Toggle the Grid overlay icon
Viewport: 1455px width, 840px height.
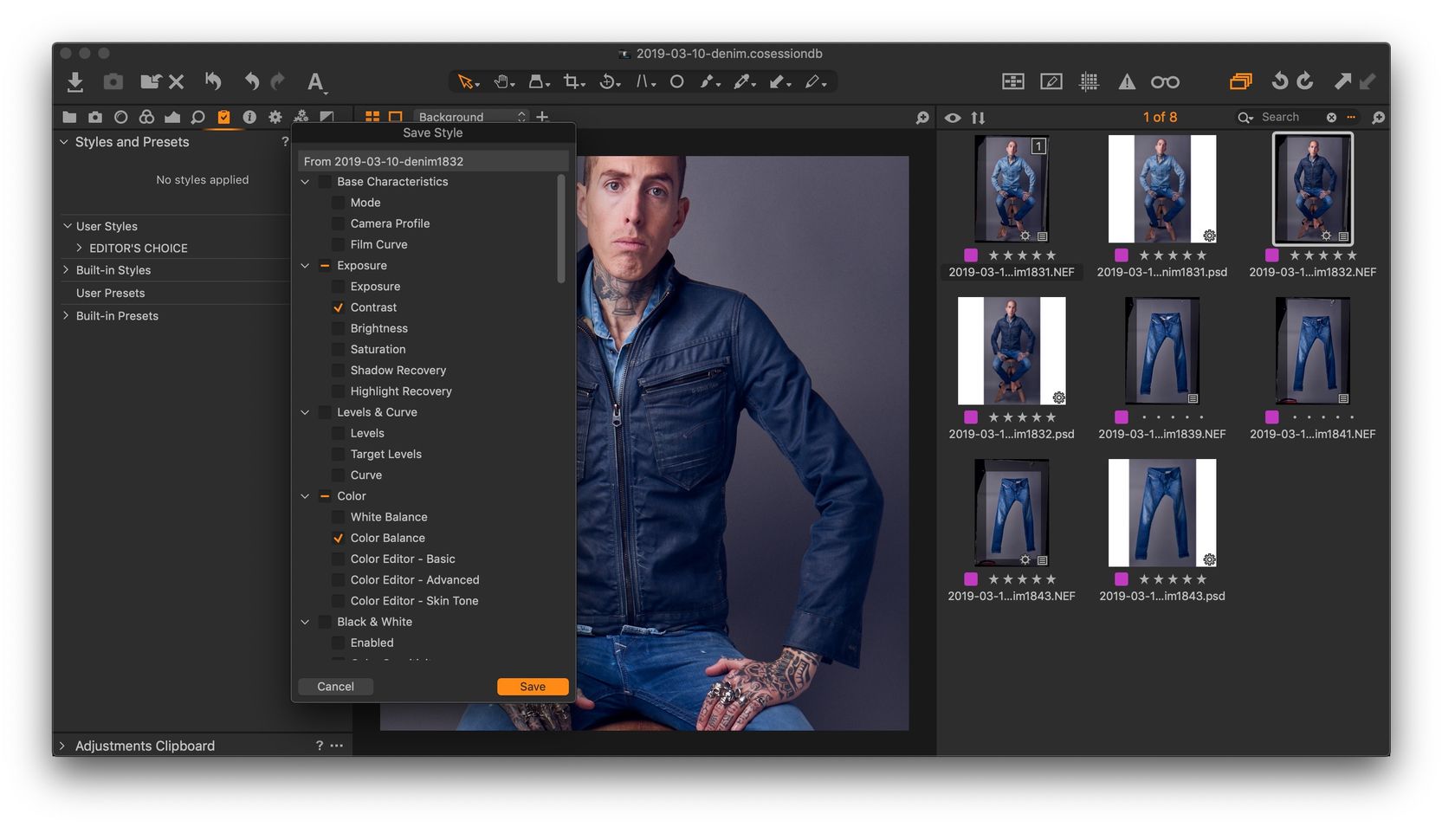[1090, 82]
